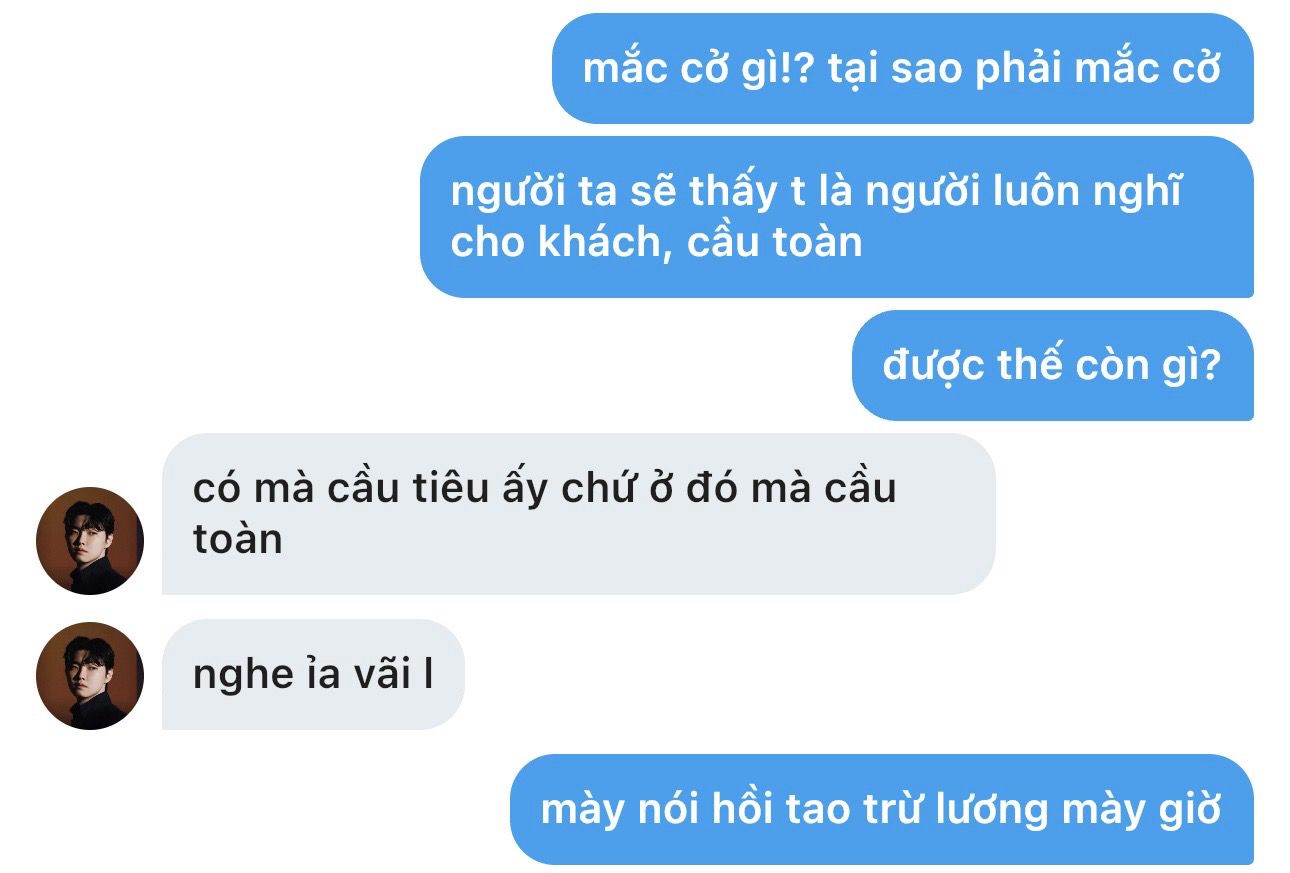Select the blue bubble "mày nói hồi tao trừ lương"
The width and height of the screenshot is (1290, 873).
tap(882, 809)
